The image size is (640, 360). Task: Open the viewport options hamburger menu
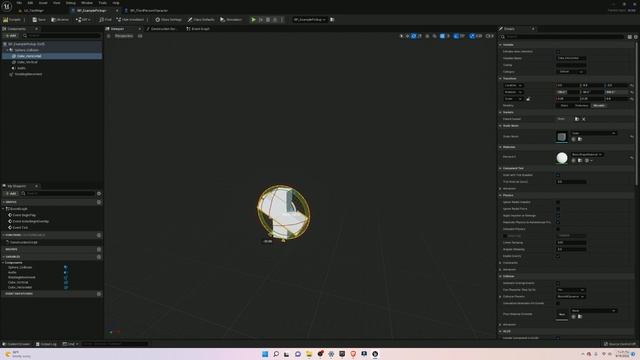point(109,36)
